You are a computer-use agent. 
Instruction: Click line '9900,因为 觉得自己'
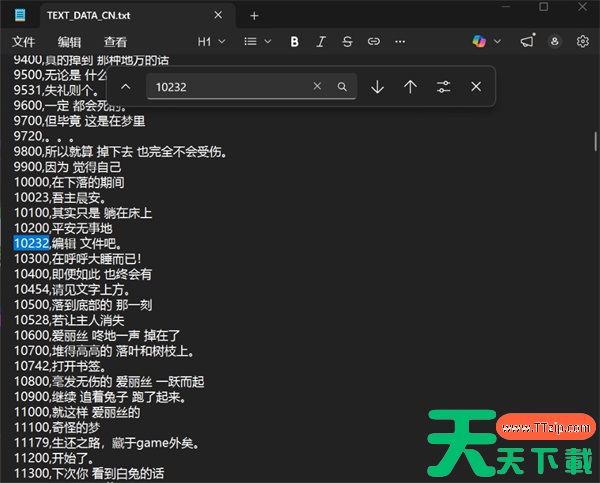[67, 167]
